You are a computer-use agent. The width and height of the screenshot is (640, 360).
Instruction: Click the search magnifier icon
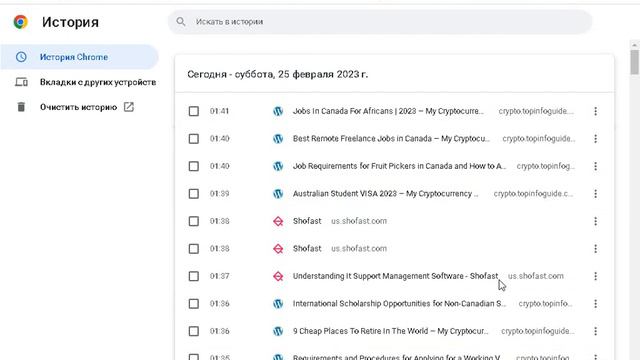point(181,22)
